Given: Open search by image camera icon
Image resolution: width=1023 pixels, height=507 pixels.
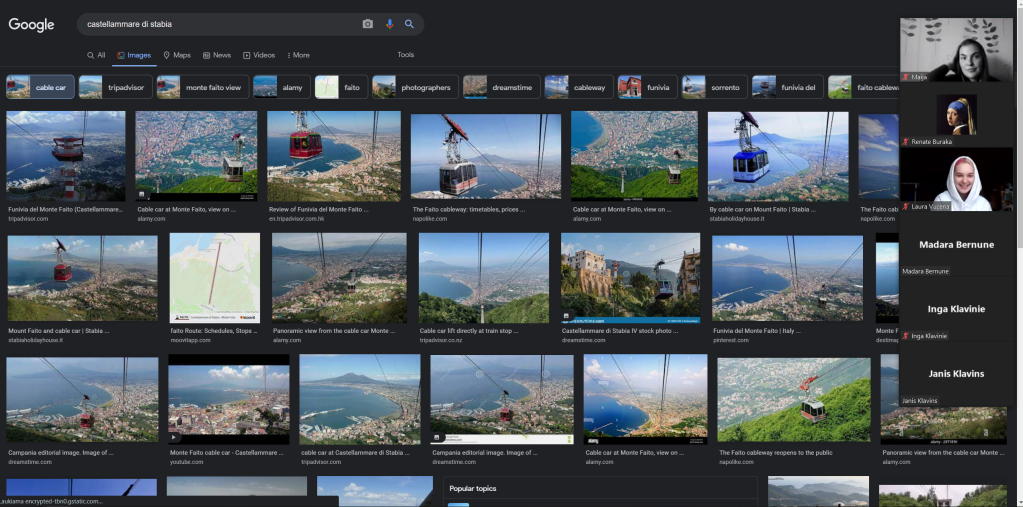Looking at the screenshot, I should (x=367, y=24).
